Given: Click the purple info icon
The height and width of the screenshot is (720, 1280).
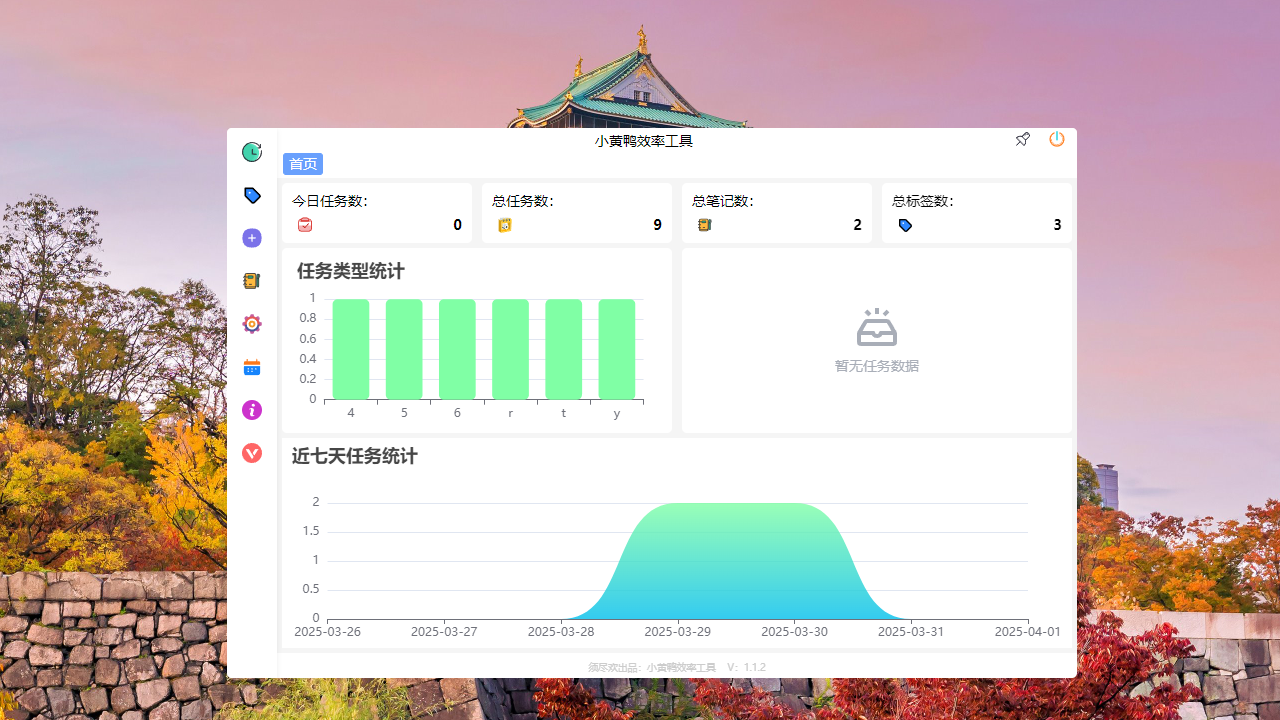Looking at the screenshot, I should (251, 410).
